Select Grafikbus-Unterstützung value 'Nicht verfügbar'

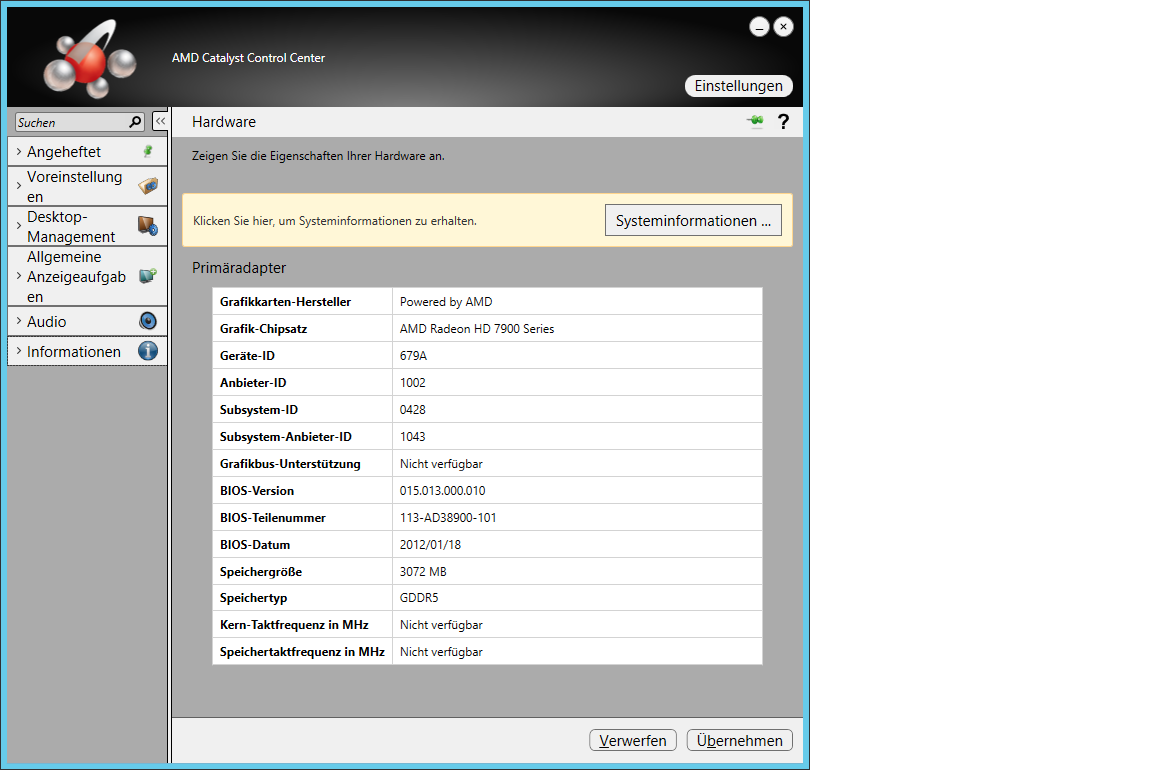tap(441, 464)
